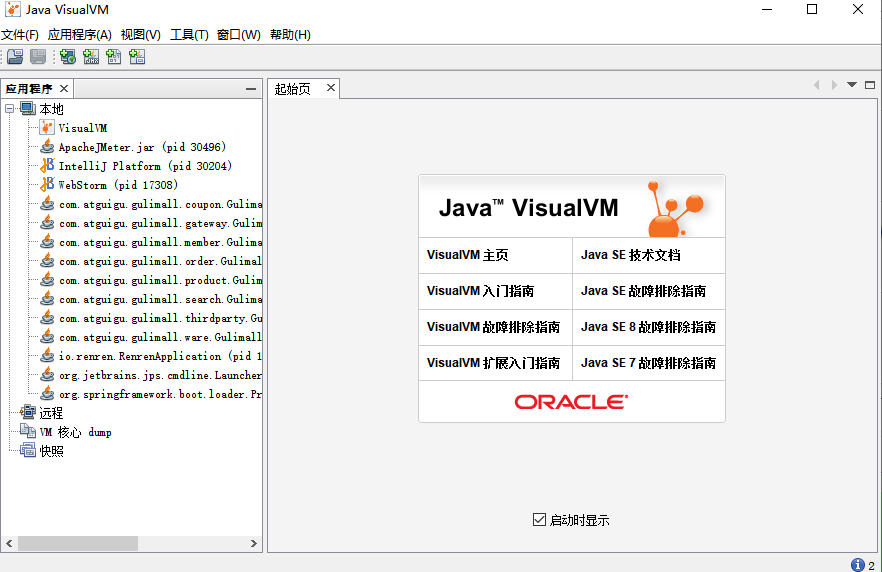
Task: Open the 窗口(W) menu
Action: pos(238,35)
